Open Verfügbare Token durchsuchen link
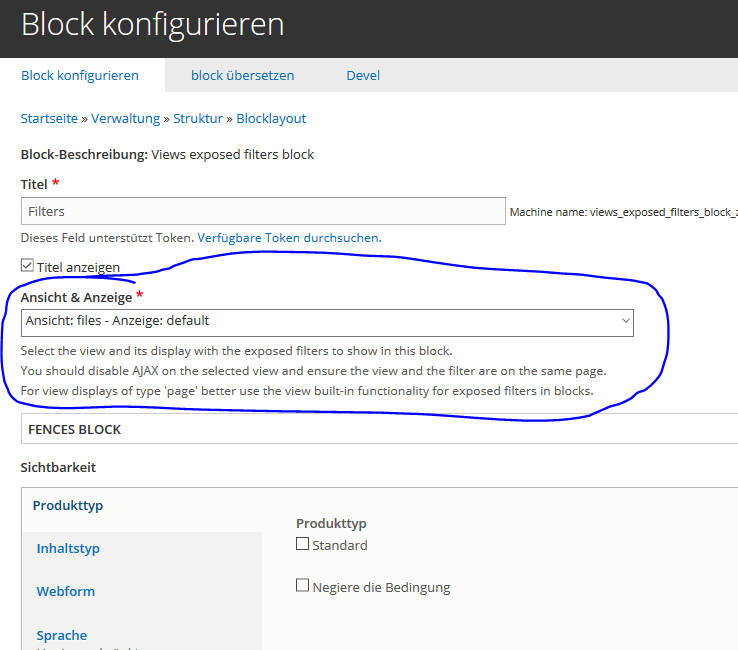The height and width of the screenshot is (650, 738). (288, 238)
